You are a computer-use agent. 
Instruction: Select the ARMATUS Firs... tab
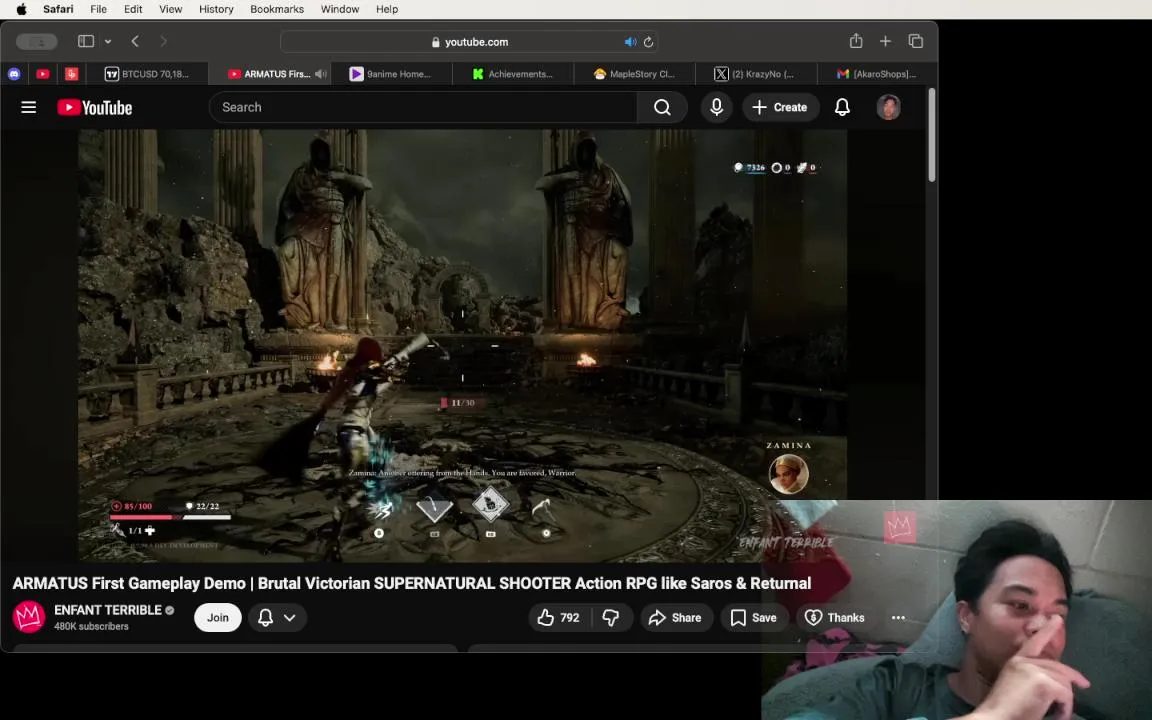(269, 73)
